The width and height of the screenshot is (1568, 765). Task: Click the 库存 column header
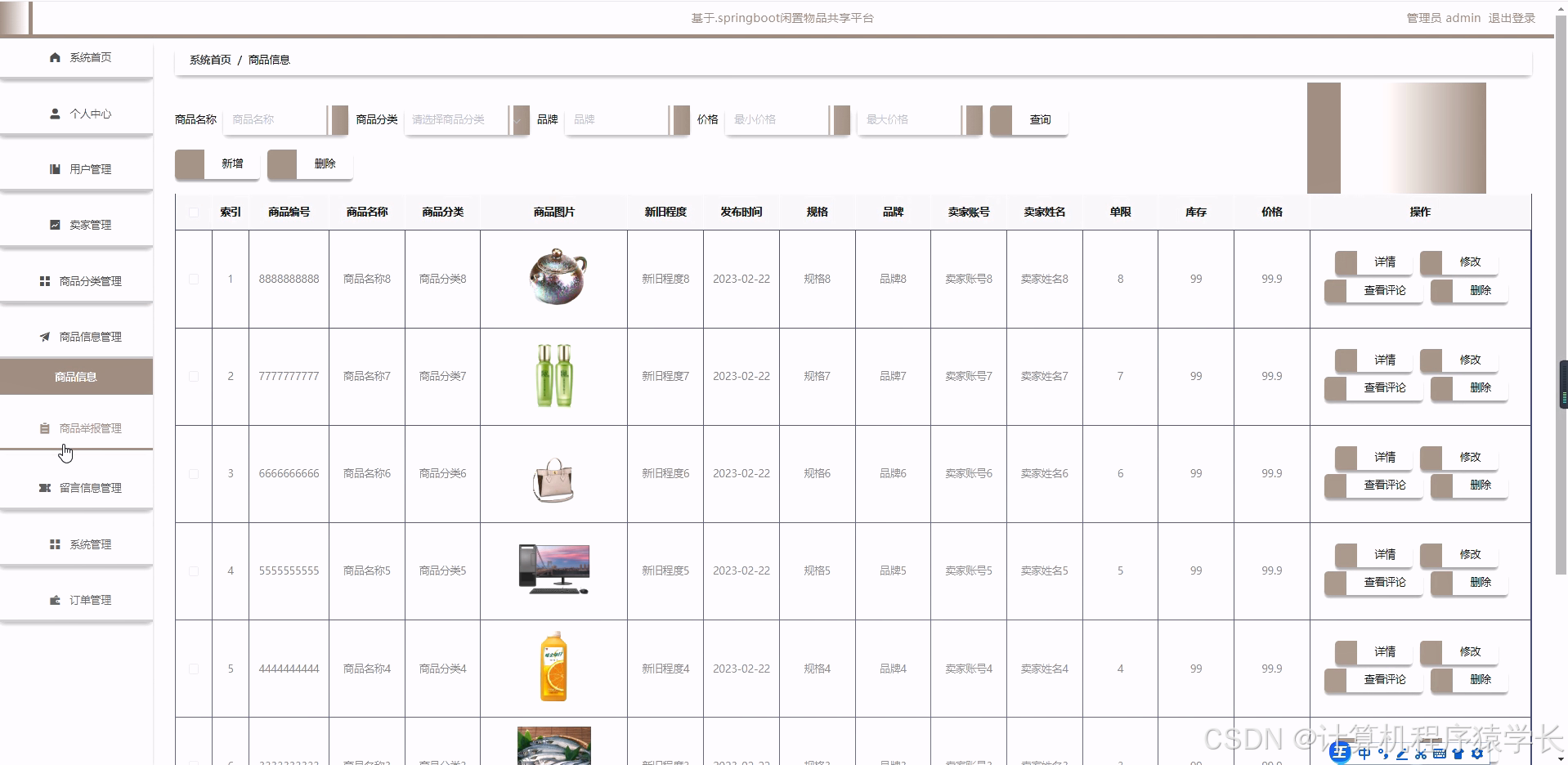point(1196,212)
